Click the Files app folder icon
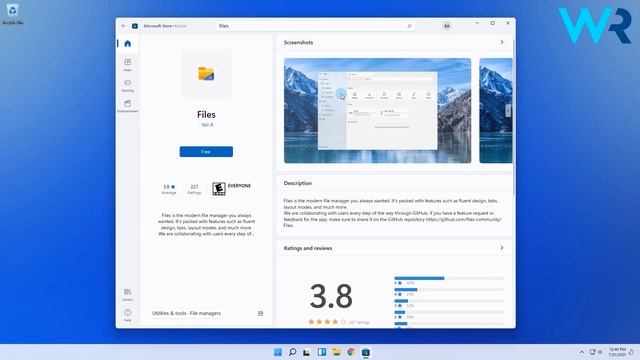Screen dimensions: 640x360 coord(206,74)
